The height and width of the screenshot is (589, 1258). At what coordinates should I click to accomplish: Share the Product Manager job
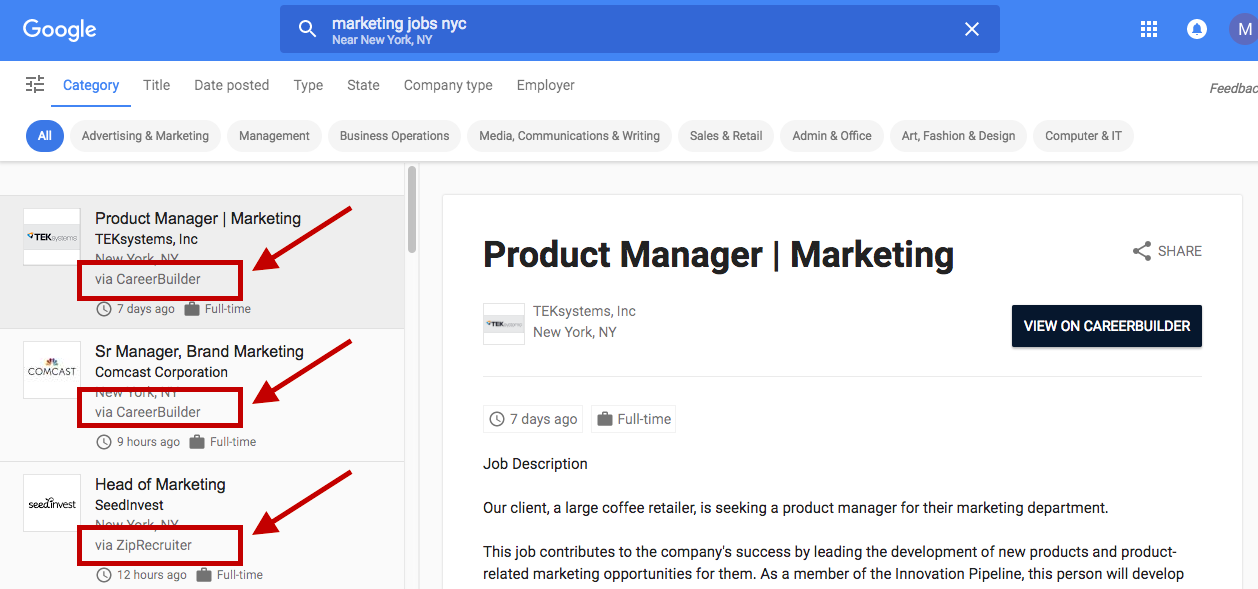[x=1167, y=251]
